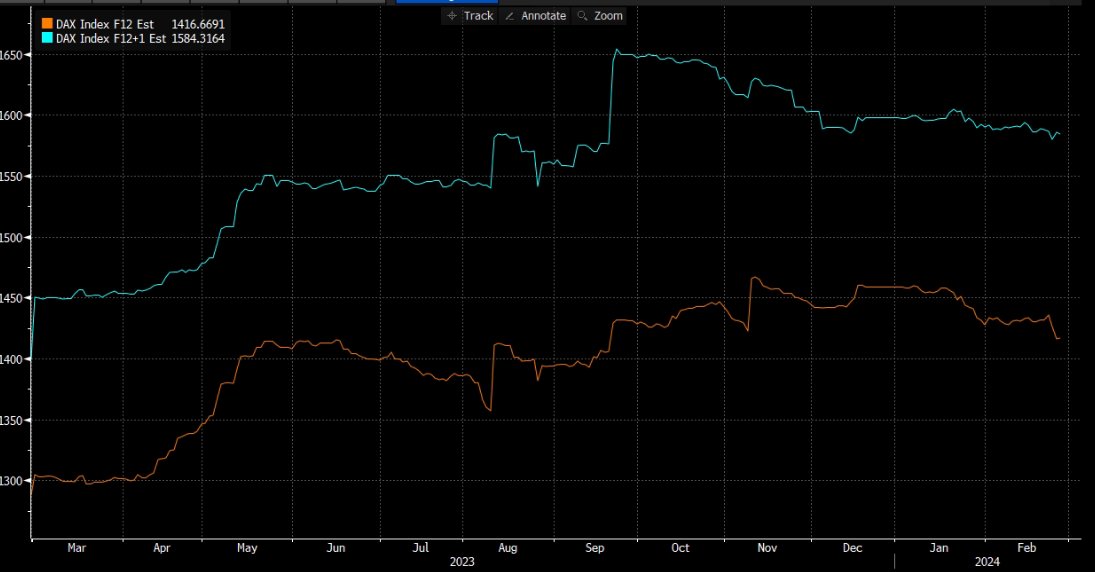Click the Jun label on the time axis
This screenshot has width=1095, height=572.
pos(336,548)
